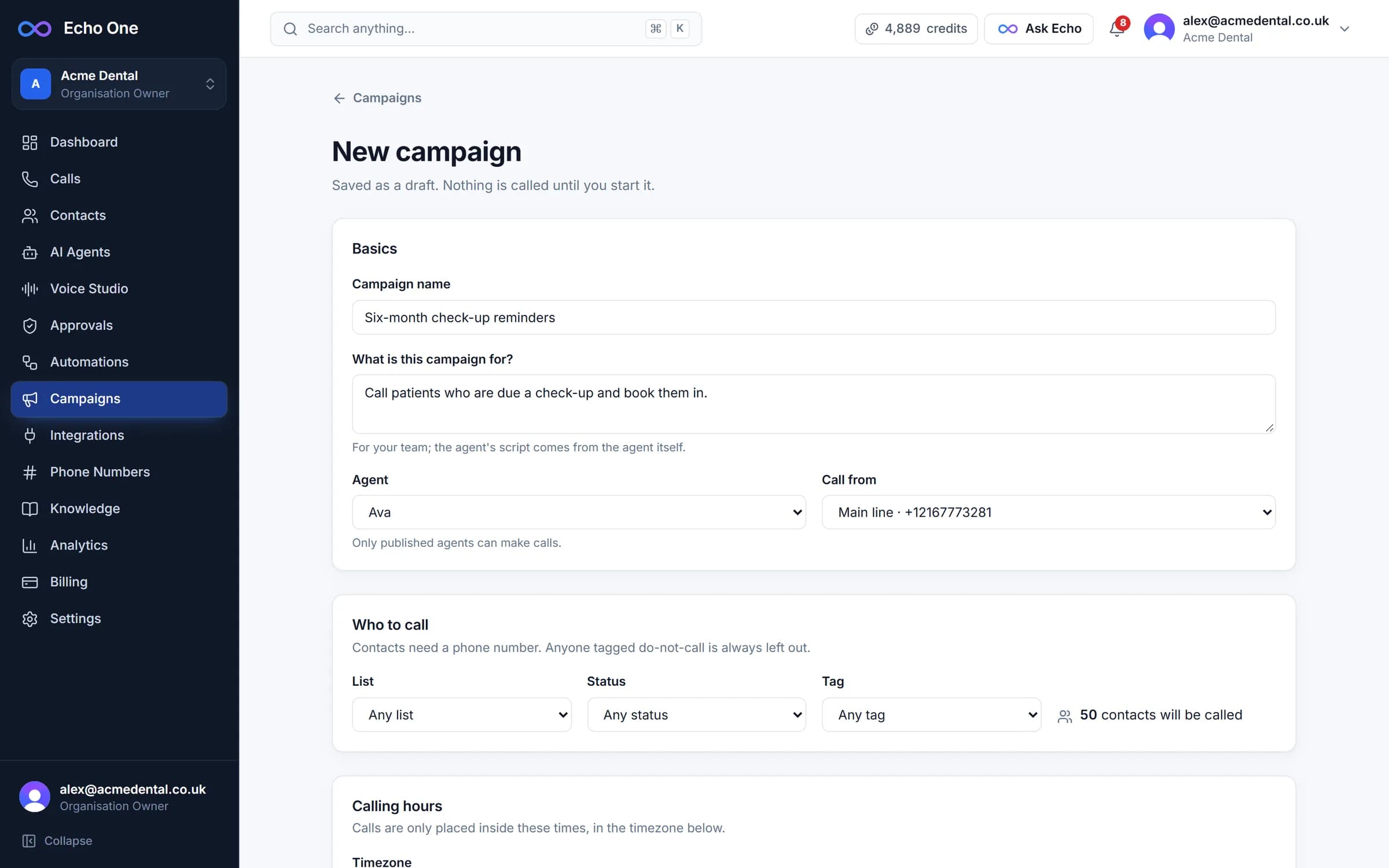Click the Approvals shield icon
This screenshot has height=868, width=1389.
30,325
